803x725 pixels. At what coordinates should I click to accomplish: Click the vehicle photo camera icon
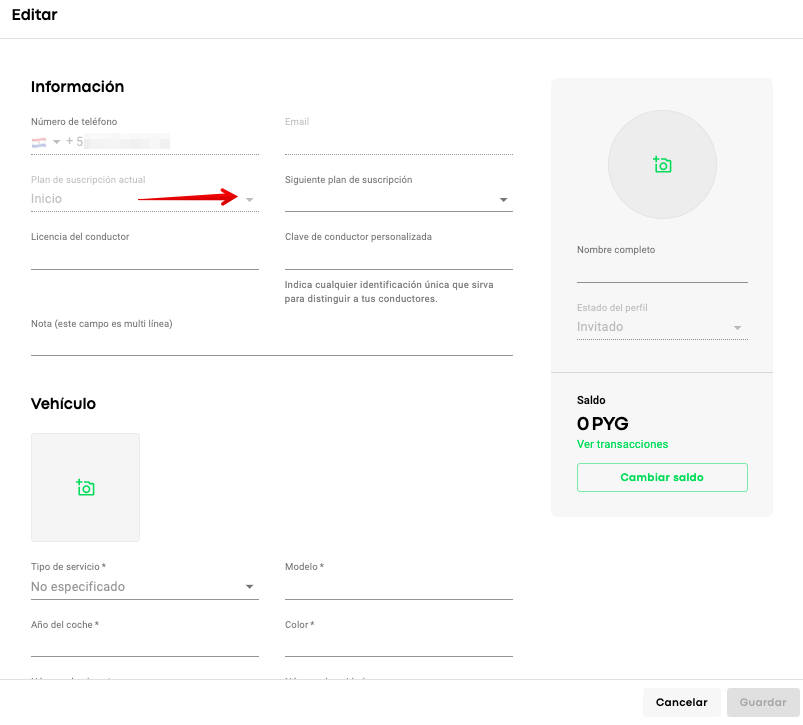tap(86, 488)
